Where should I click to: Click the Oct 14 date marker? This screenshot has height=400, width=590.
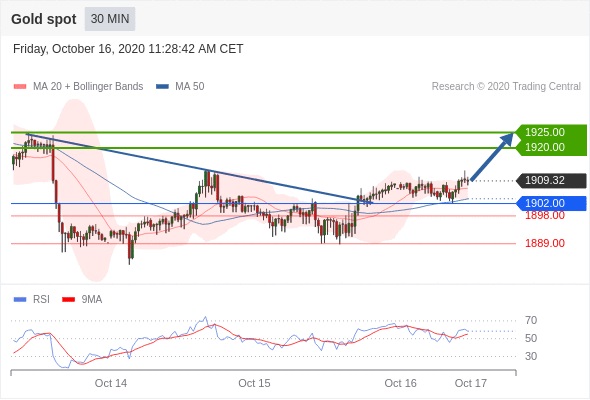[111, 383]
